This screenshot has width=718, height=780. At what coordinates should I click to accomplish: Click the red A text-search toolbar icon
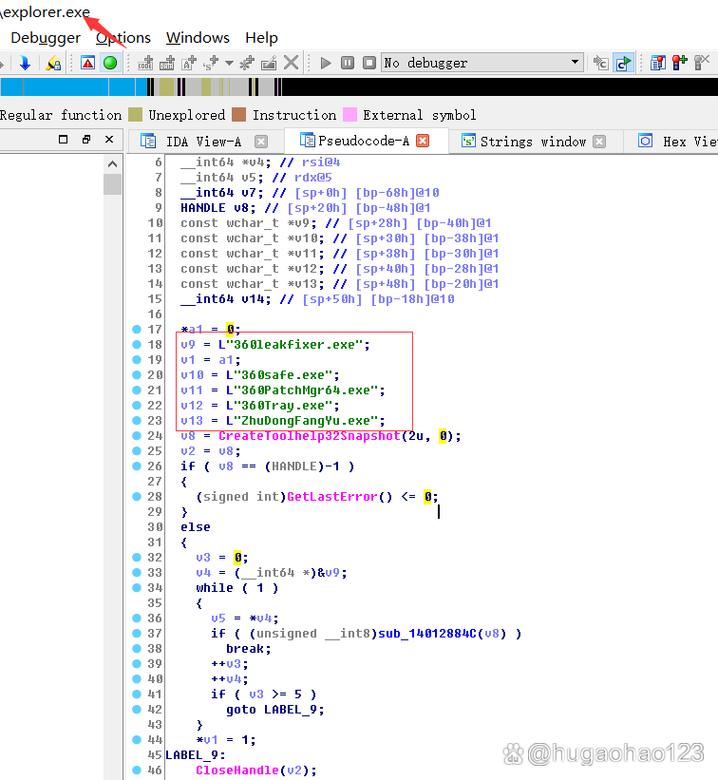[x=88, y=63]
